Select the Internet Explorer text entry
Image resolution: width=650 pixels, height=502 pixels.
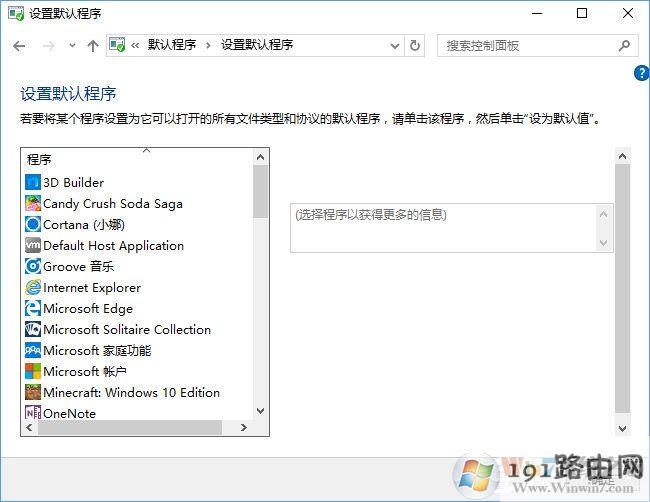tap(92, 287)
